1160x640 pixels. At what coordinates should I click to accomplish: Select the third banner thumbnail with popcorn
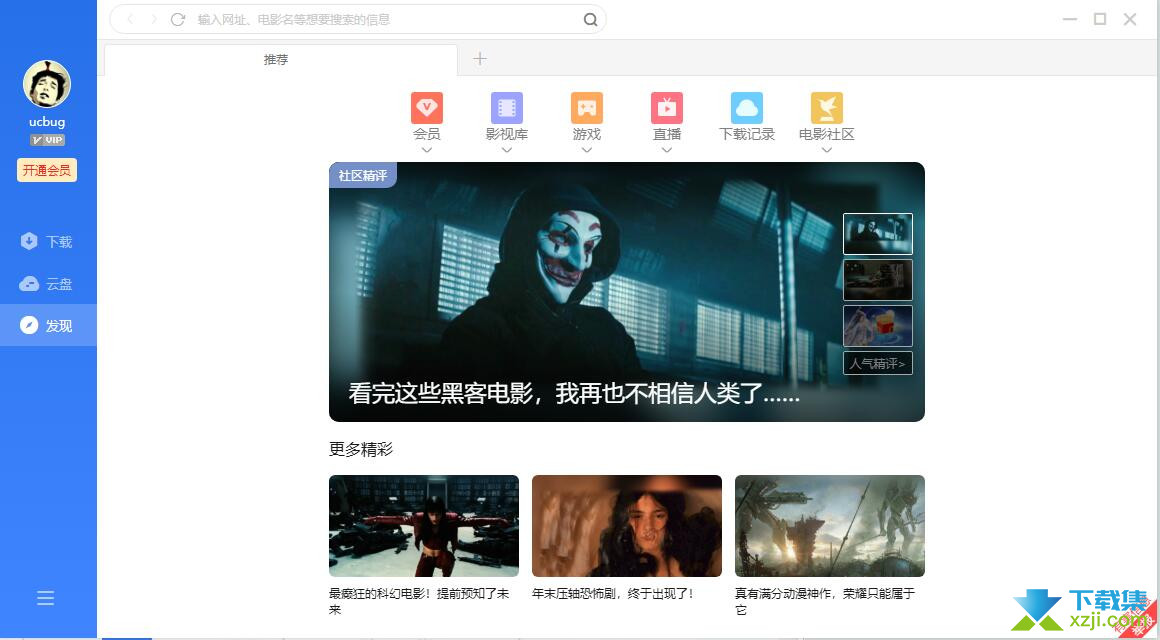[877, 326]
